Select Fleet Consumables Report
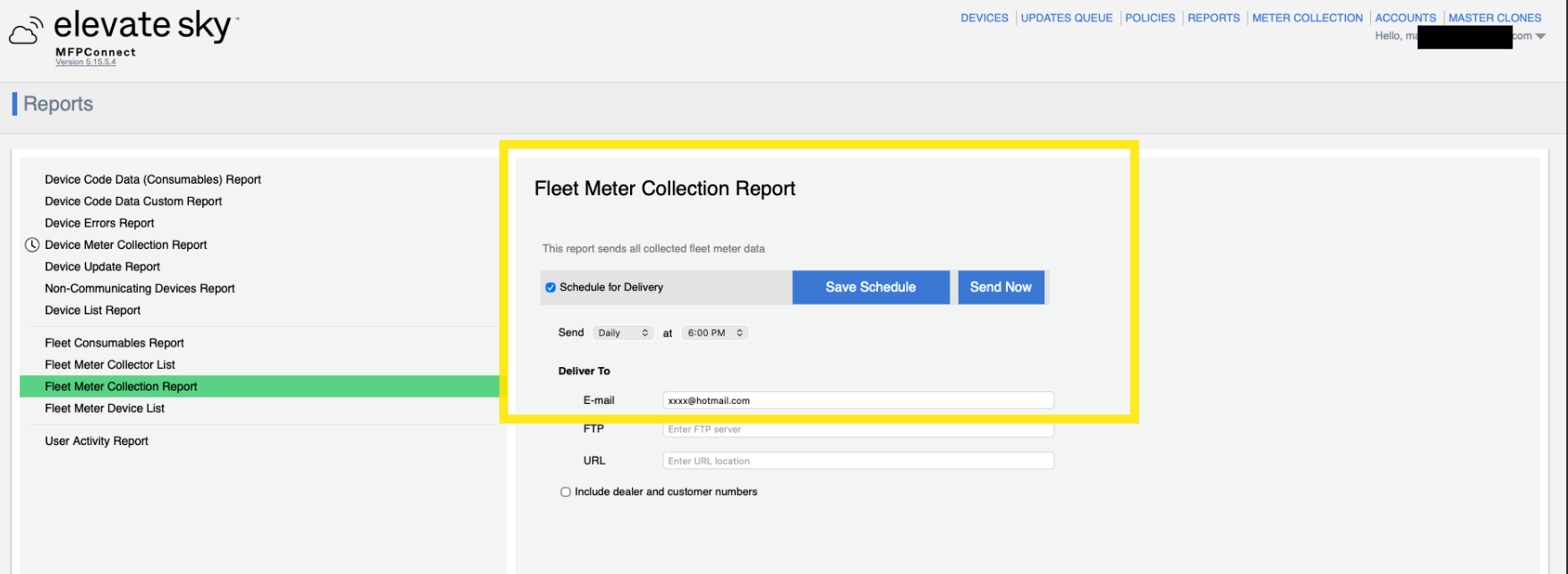This screenshot has height=574, width=1568. pos(115,343)
